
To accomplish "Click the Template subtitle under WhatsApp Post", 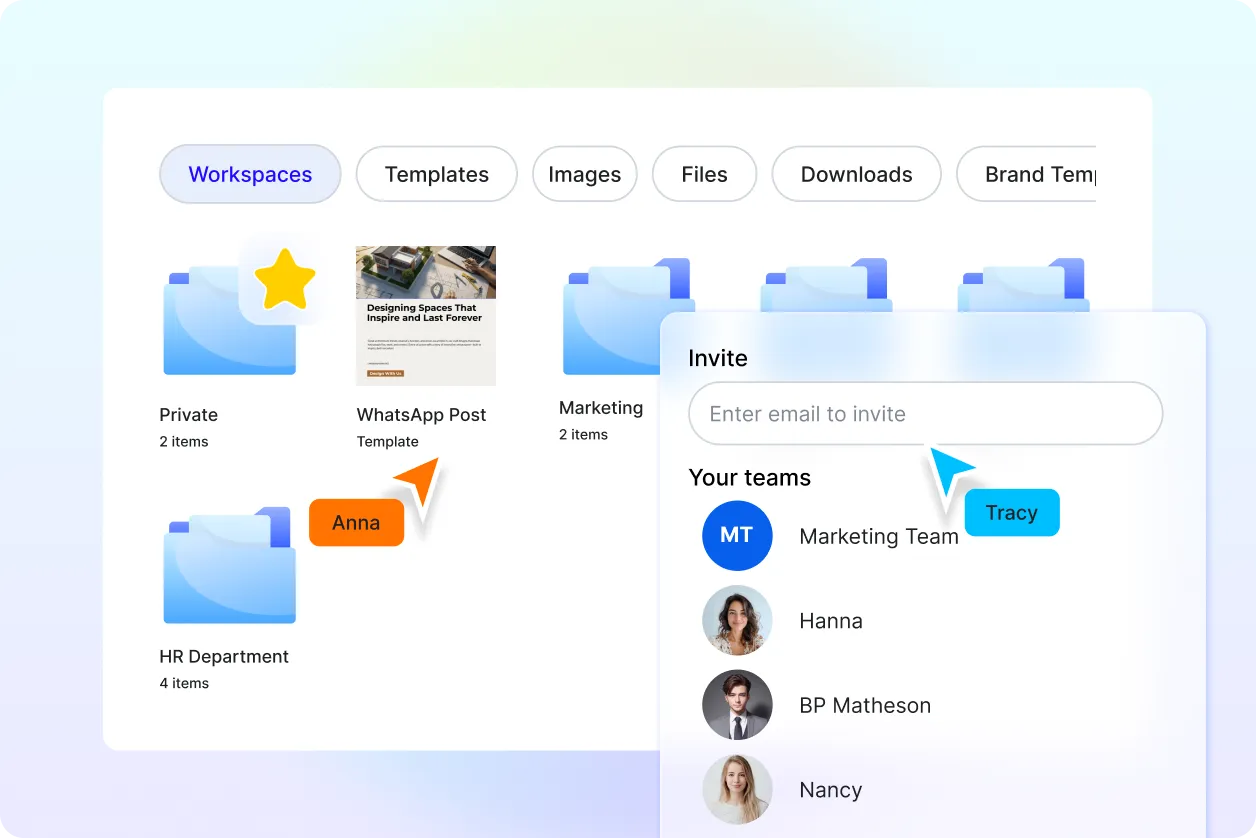I will tap(387, 441).
